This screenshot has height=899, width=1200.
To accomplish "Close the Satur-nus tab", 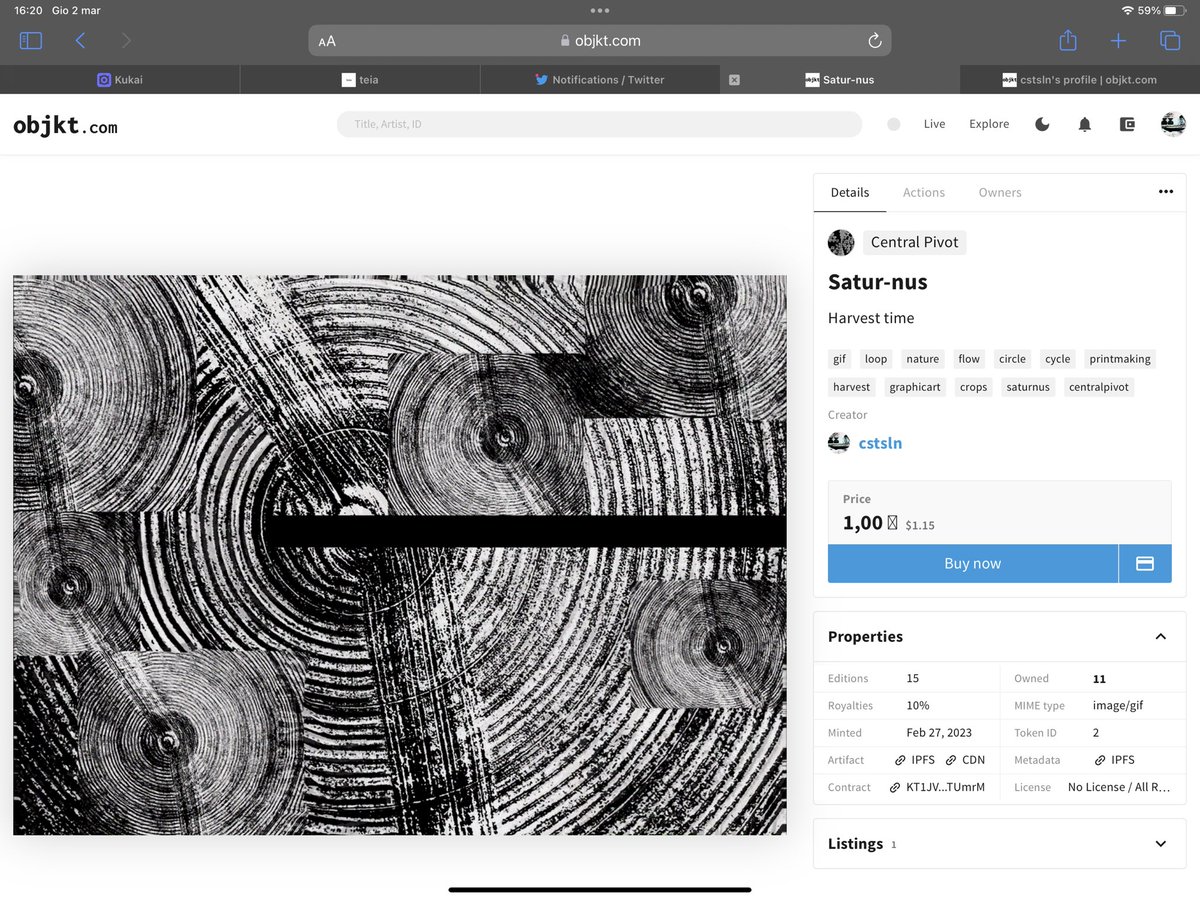I will 734,80.
